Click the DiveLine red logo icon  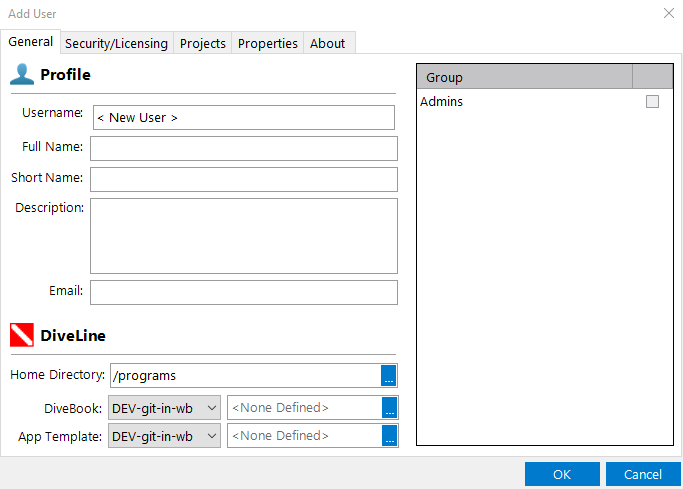tap(22, 335)
